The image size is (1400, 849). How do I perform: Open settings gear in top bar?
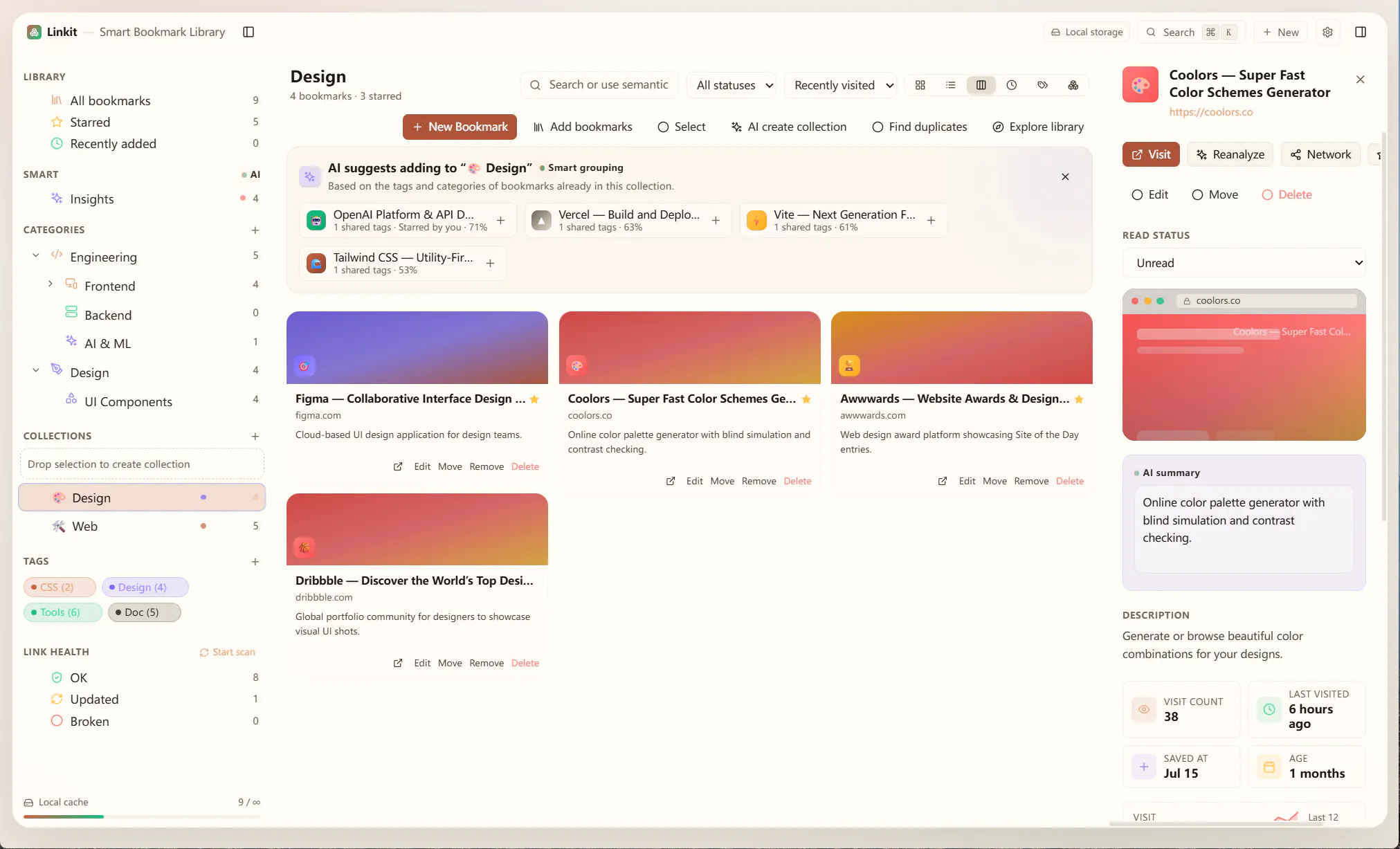coord(1327,32)
